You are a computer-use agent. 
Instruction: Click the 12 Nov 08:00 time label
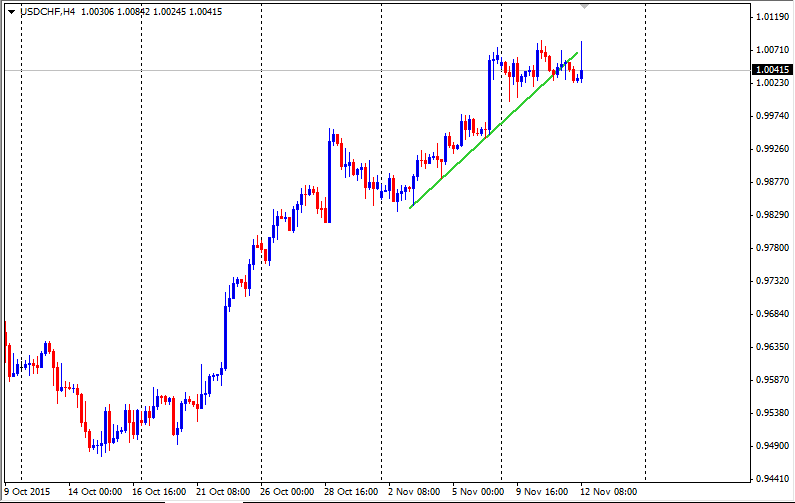[x=608, y=491]
